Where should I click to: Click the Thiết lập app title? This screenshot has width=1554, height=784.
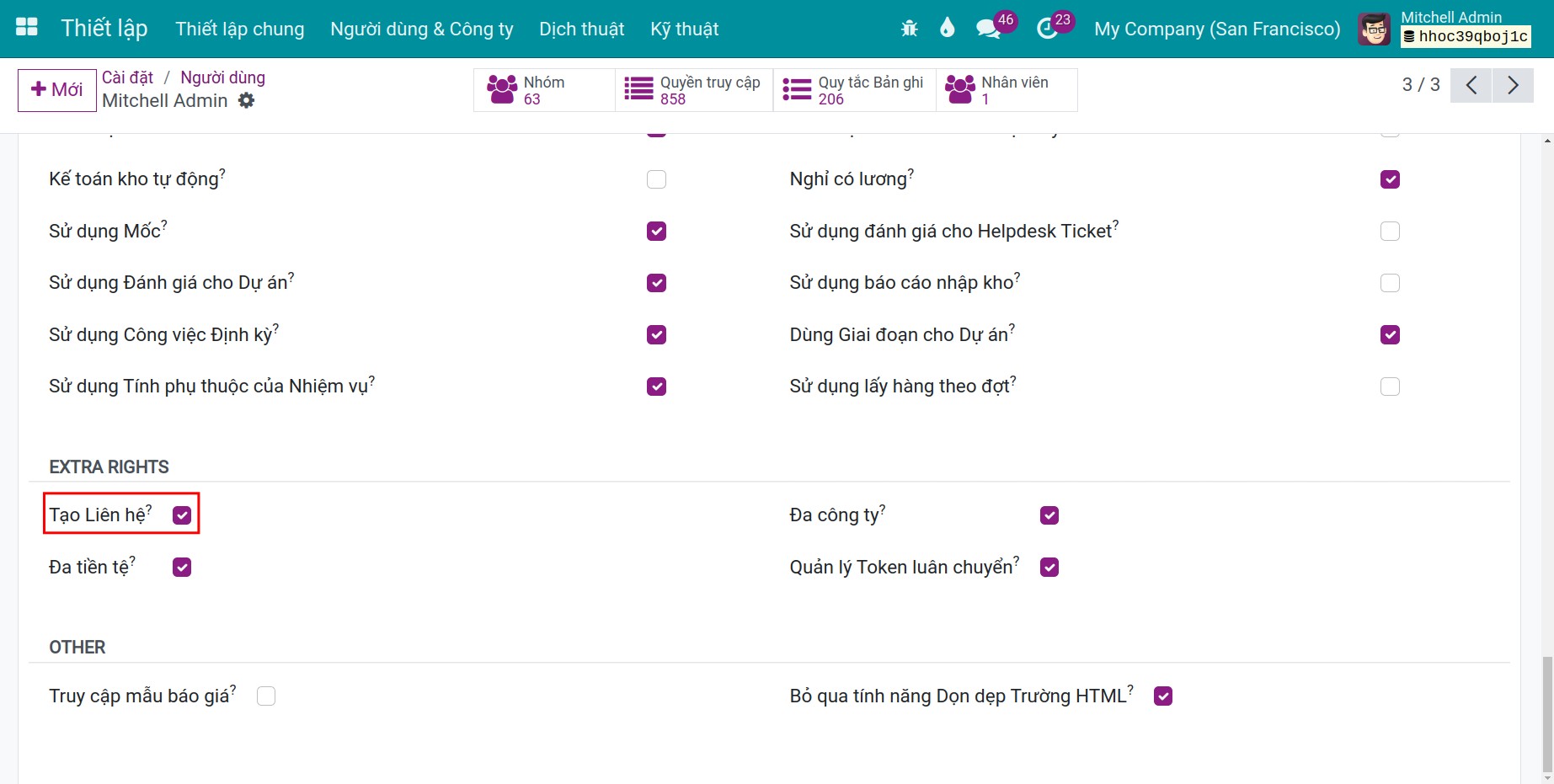104,28
